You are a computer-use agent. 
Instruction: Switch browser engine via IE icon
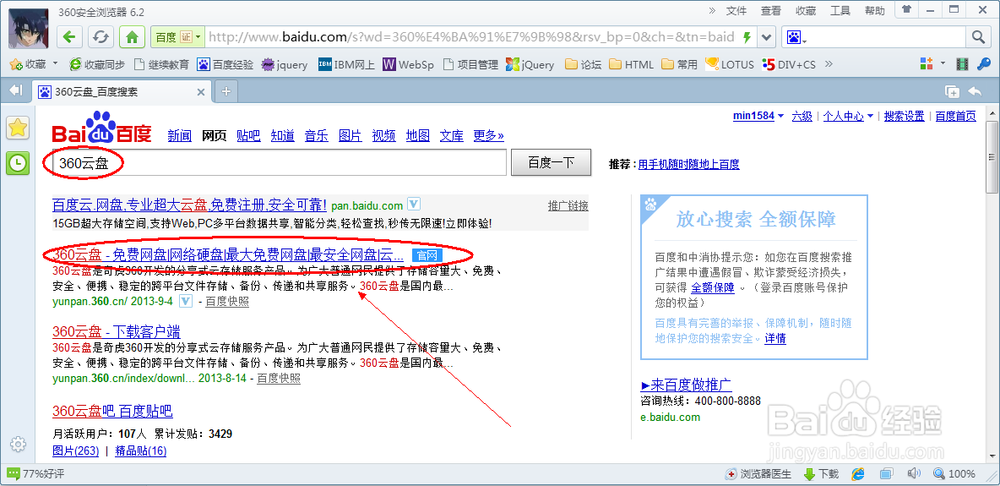[858, 474]
